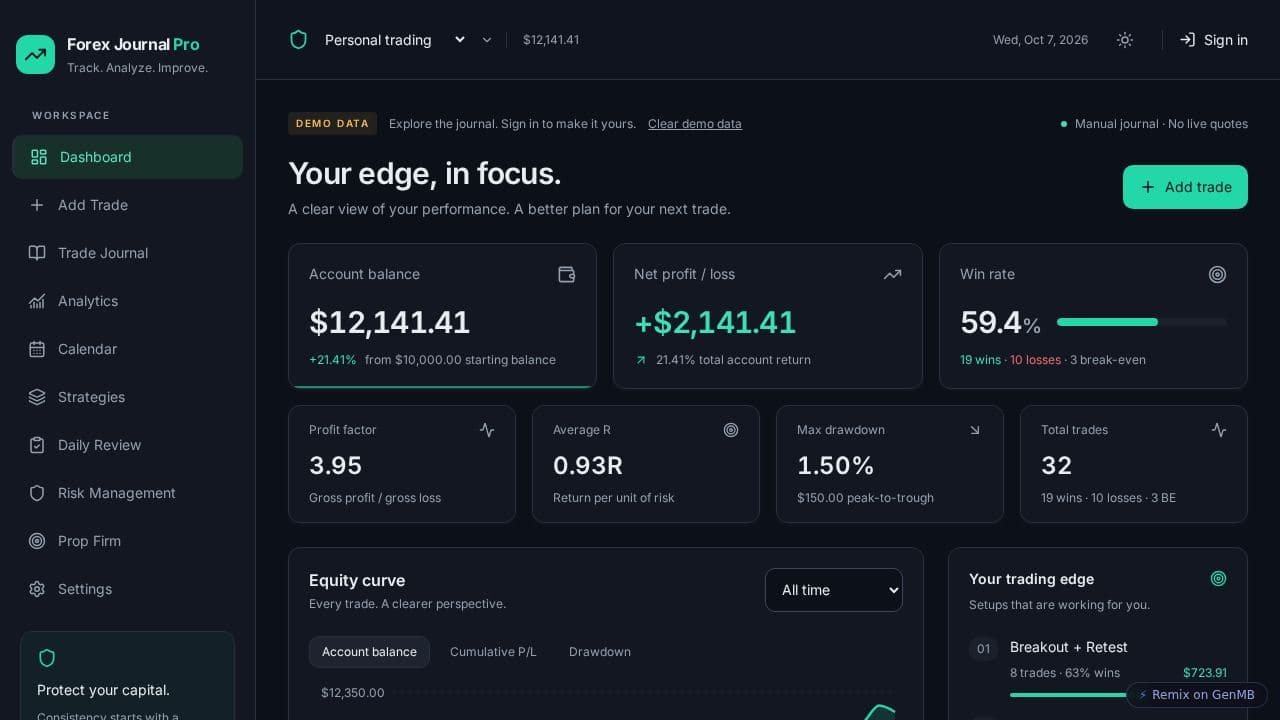The image size is (1280, 720).
Task: Click the win rate progress bar
Action: (x=1142, y=322)
